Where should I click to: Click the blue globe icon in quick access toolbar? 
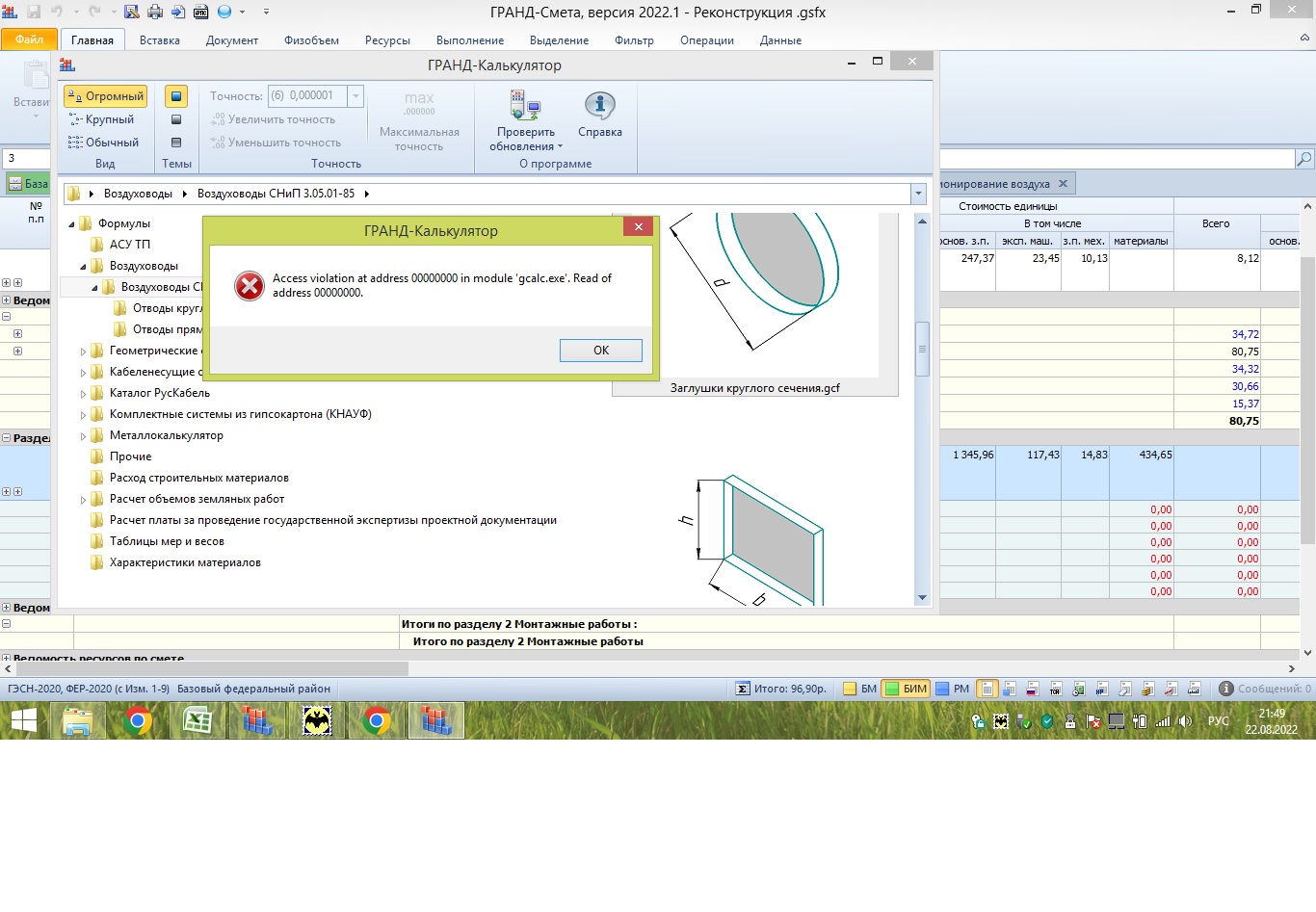point(224,12)
